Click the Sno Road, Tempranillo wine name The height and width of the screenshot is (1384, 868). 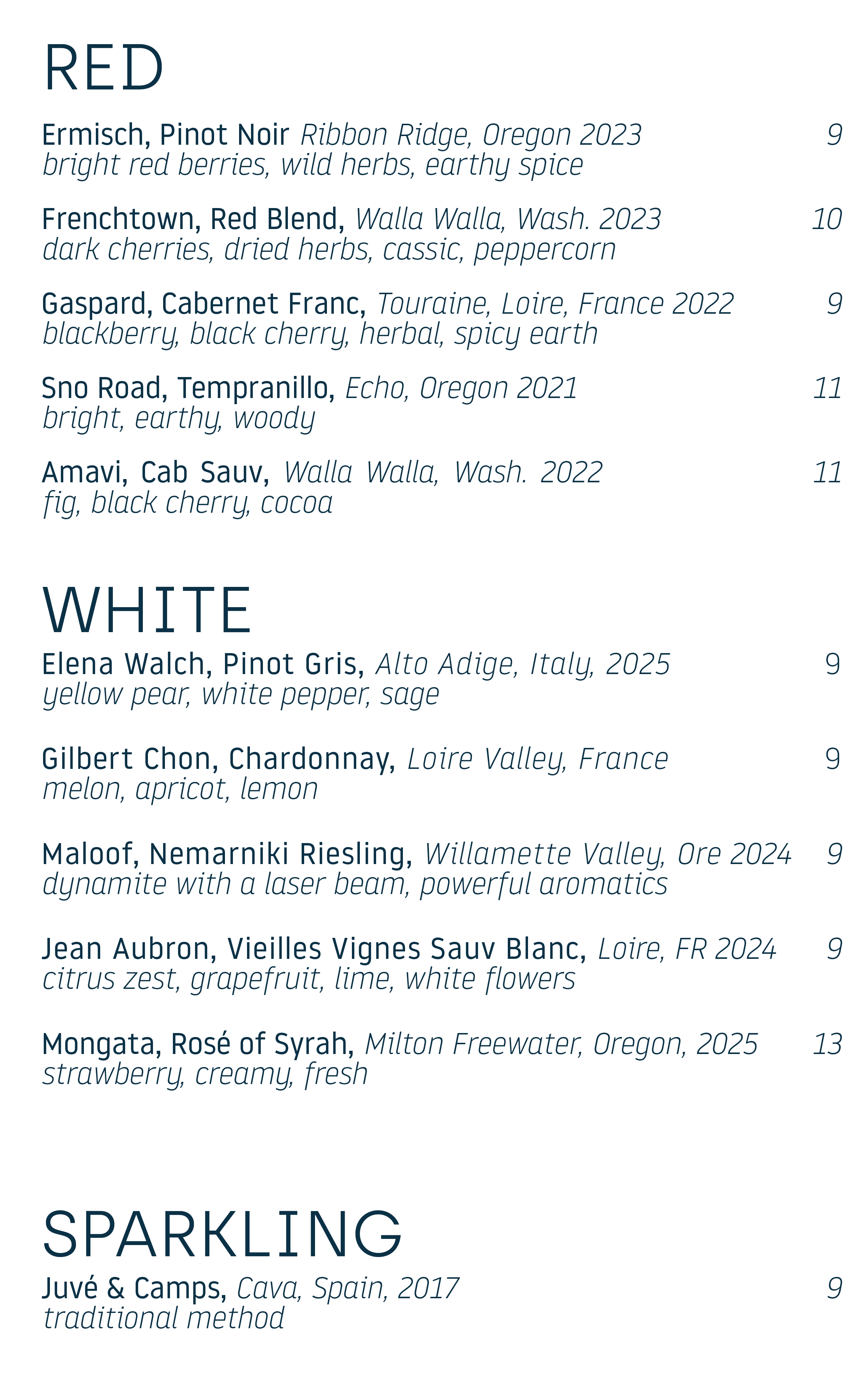point(188,388)
